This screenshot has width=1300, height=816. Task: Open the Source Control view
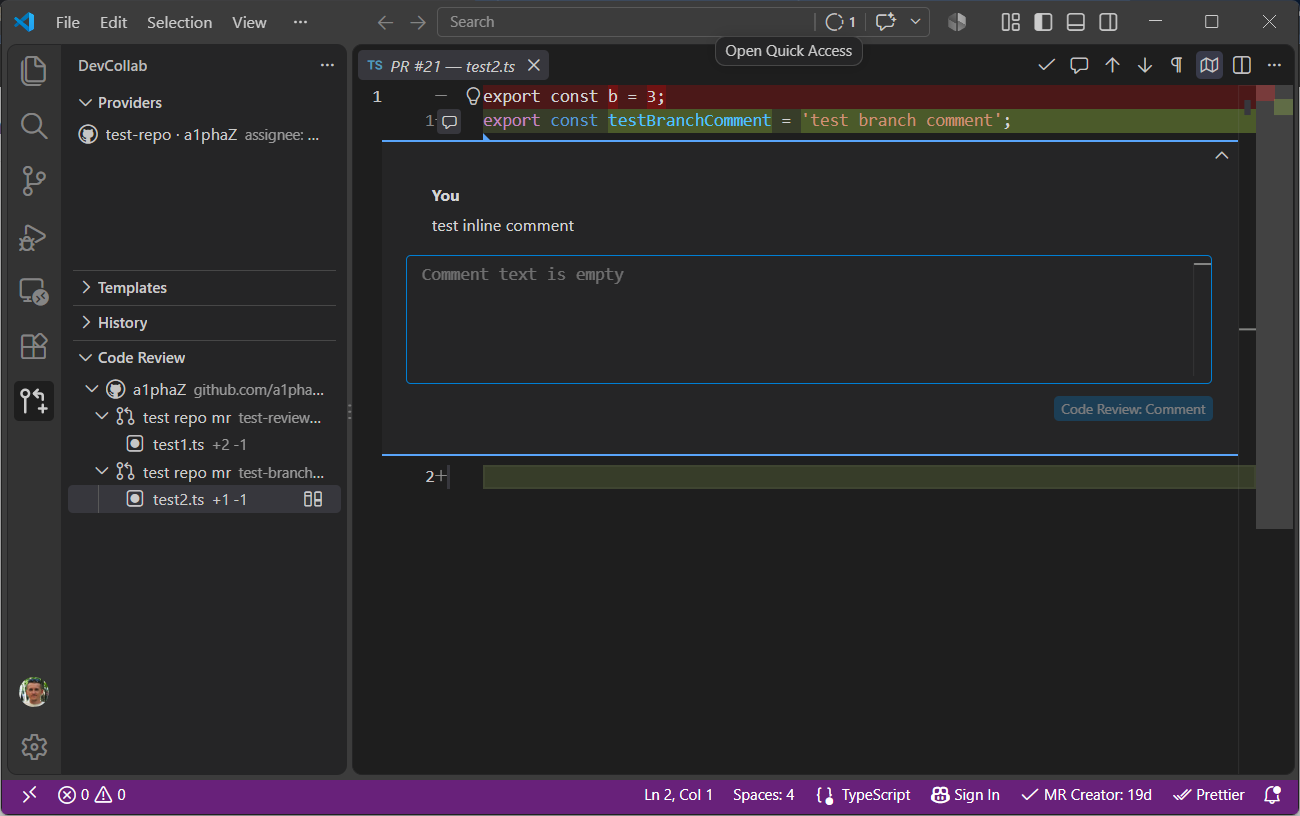[x=34, y=181]
